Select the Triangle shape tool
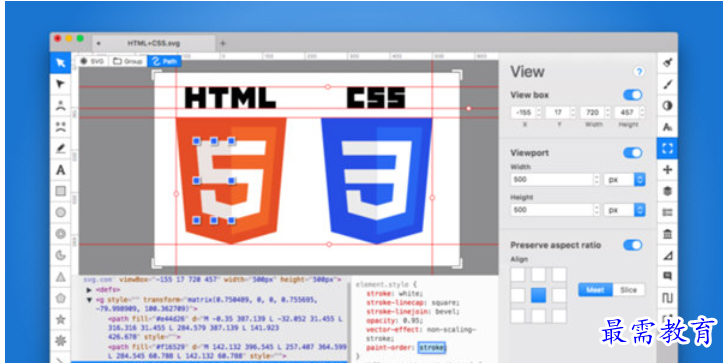The image size is (723, 363). pos(60,277)
